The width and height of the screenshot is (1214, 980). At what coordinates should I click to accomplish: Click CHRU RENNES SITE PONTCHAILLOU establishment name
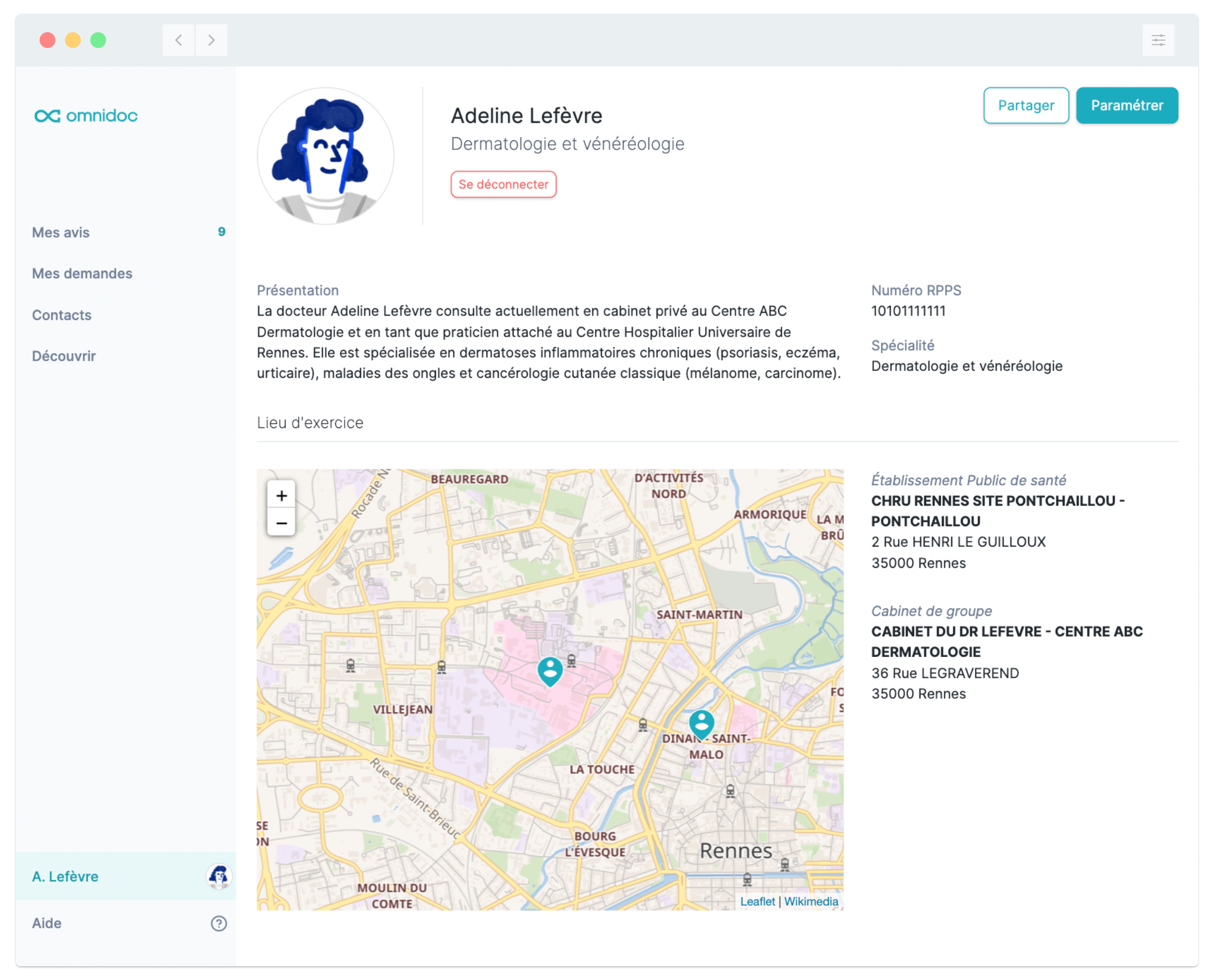click(x=998, y=511)
